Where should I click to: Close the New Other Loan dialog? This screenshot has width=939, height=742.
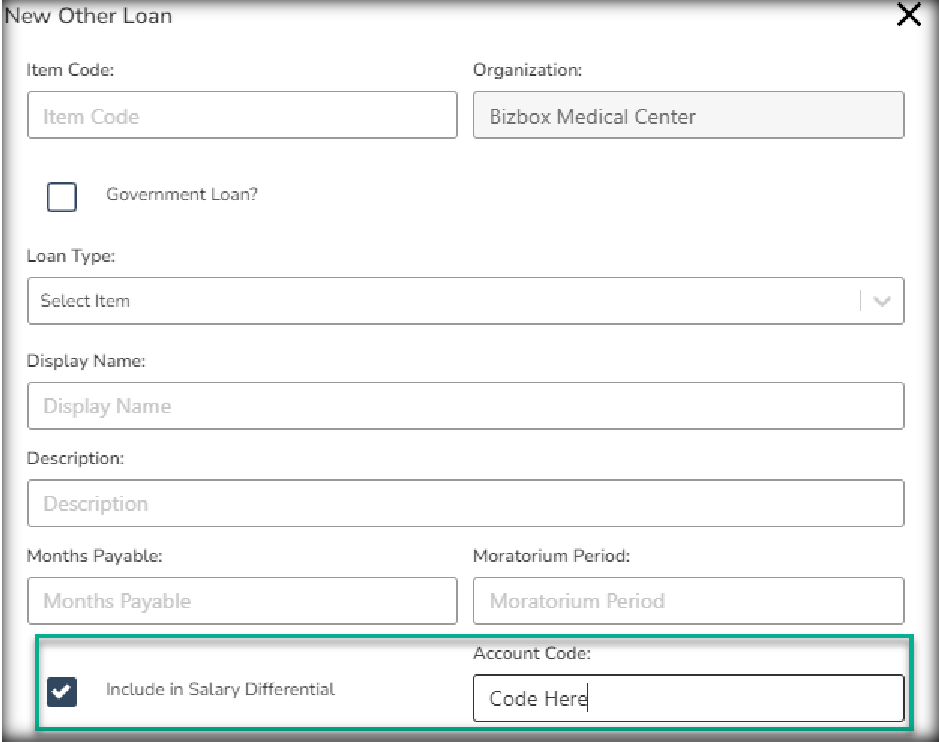pos(908,16)
